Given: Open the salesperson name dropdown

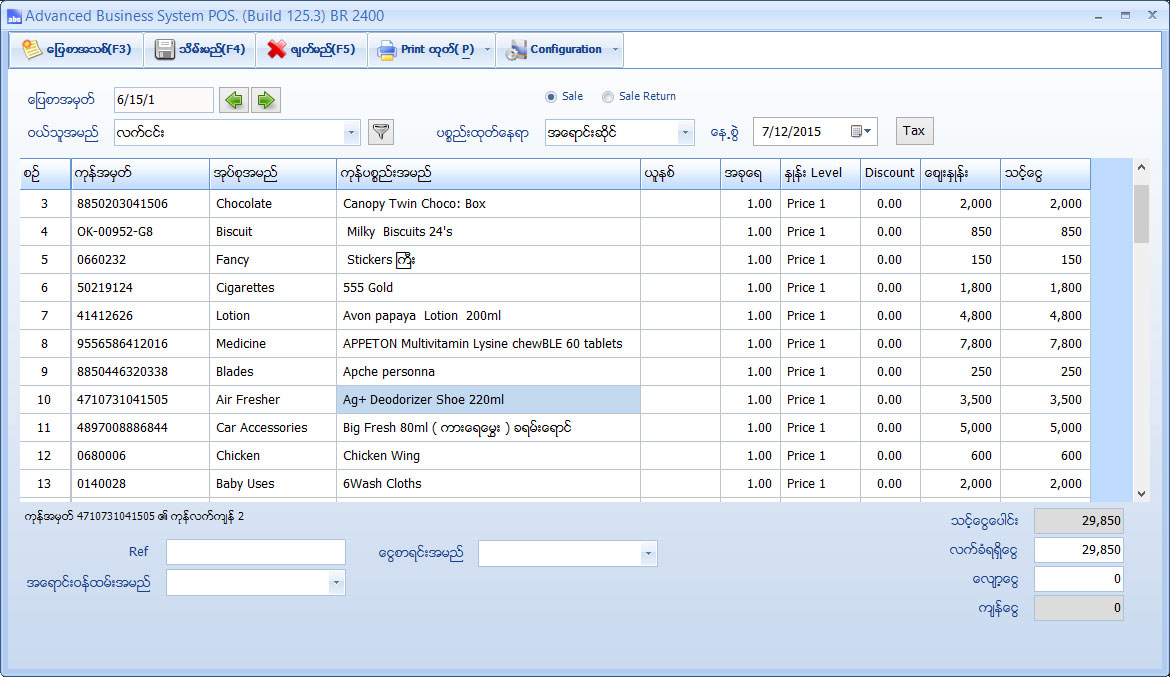Looking at the screenshot, I should pos(336,583).
